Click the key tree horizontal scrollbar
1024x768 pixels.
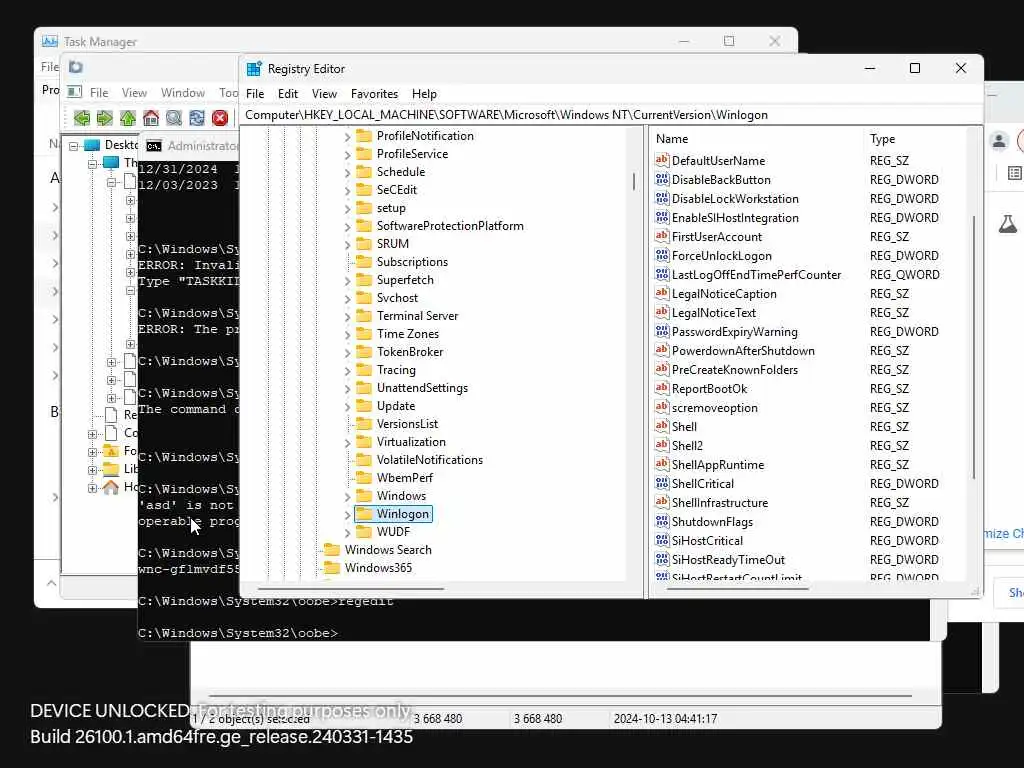(351, 588)
